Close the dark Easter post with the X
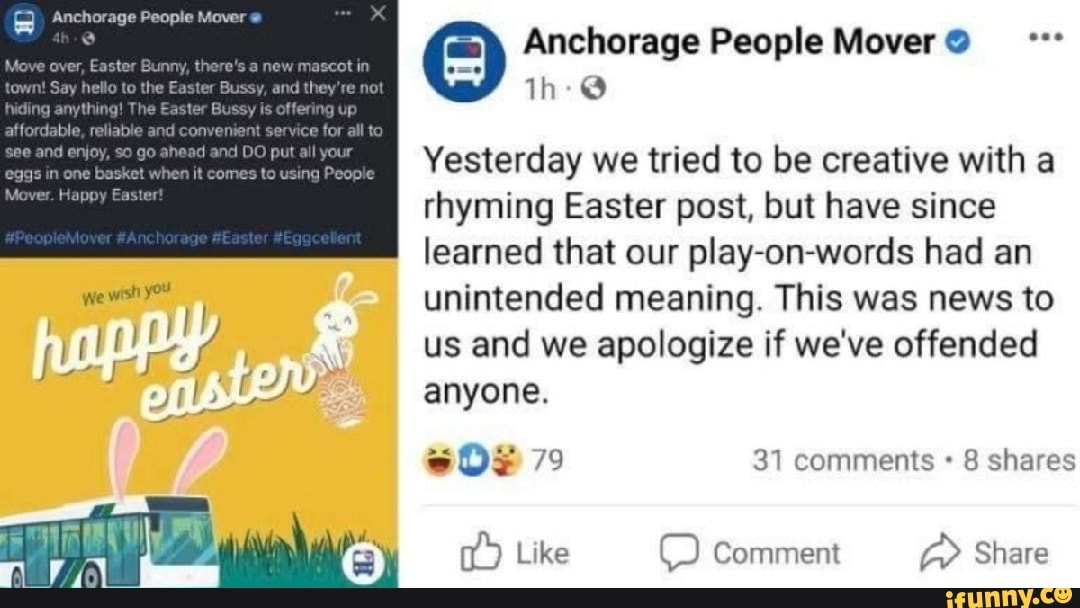This screenshot has height=608, width=1080. (377, 13)
